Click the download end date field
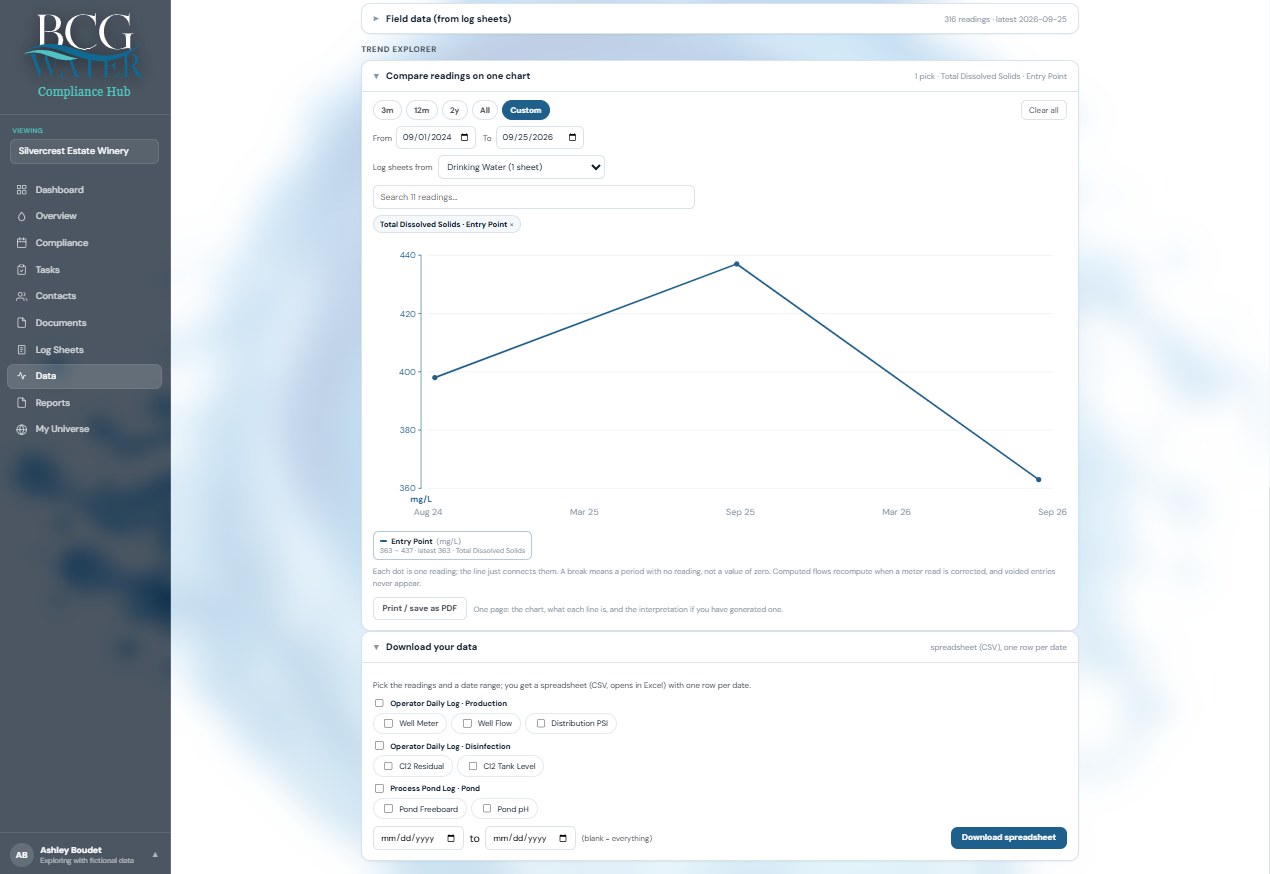1270x874 pixels. [x=530, y=838]
